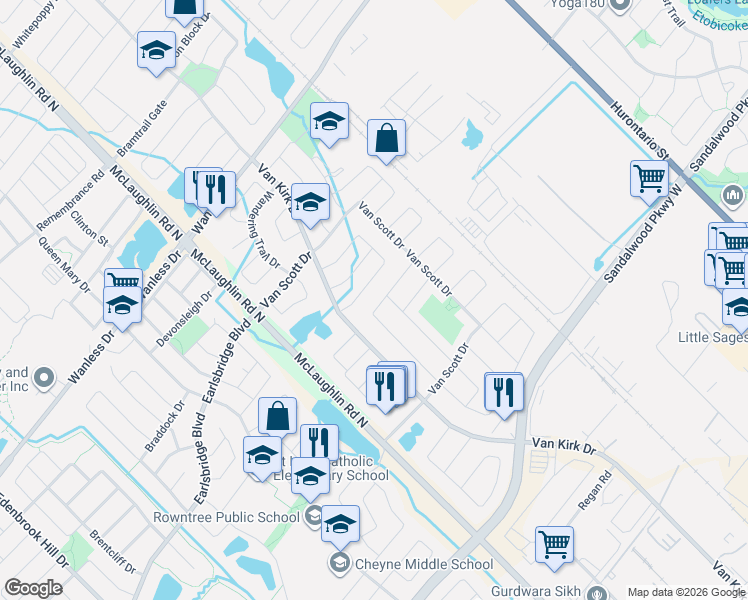The image size is (748, 600).
Task: Click the Etobicoke water label
Action: 720,21
